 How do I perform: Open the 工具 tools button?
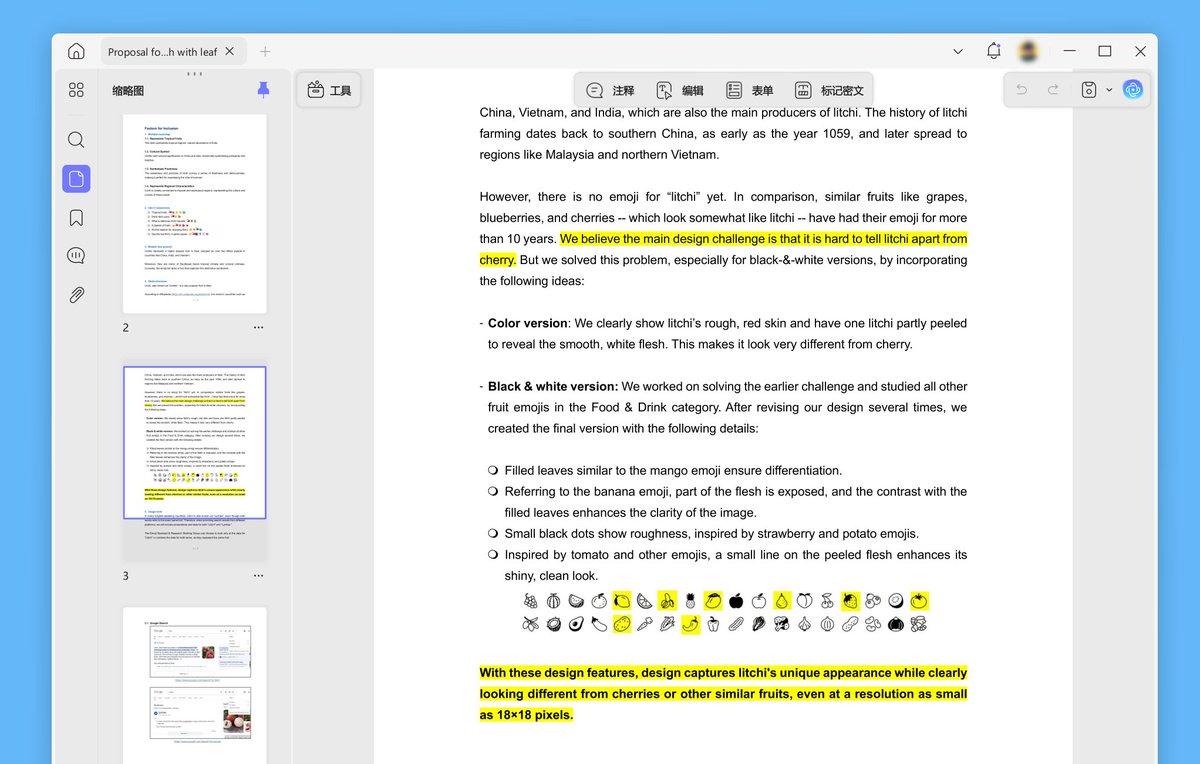pyautogui.click(x=329, y=90)
